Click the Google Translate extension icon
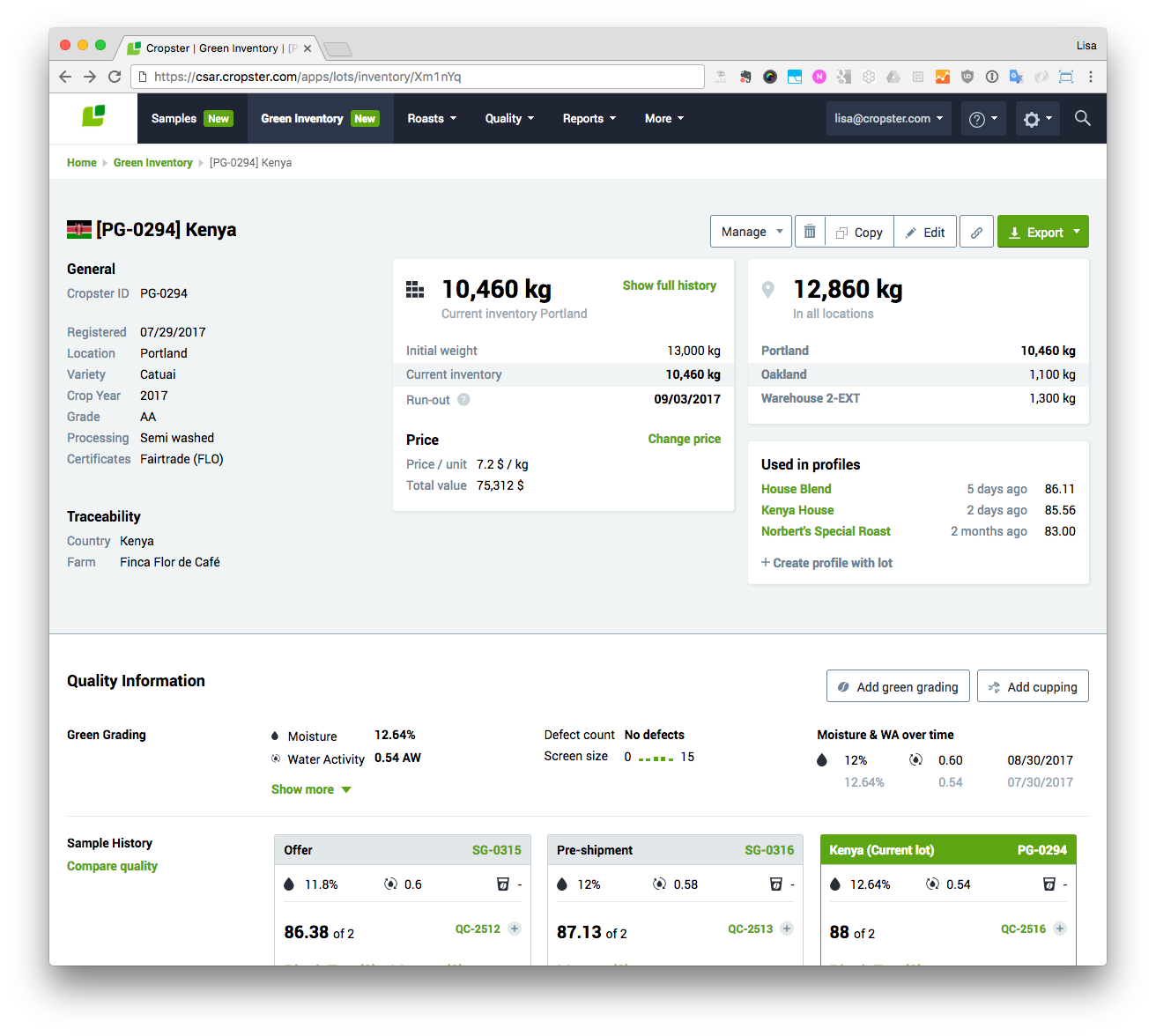 (x=1016, y=77)
